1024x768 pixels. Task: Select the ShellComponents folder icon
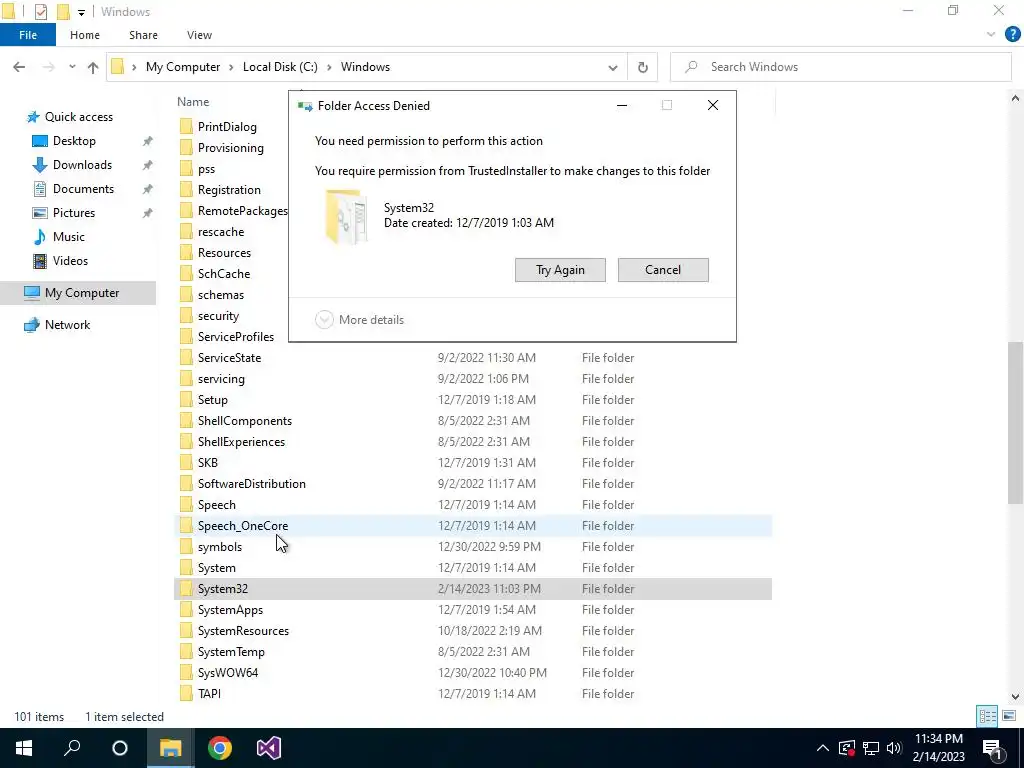click(x=186, y=421)
